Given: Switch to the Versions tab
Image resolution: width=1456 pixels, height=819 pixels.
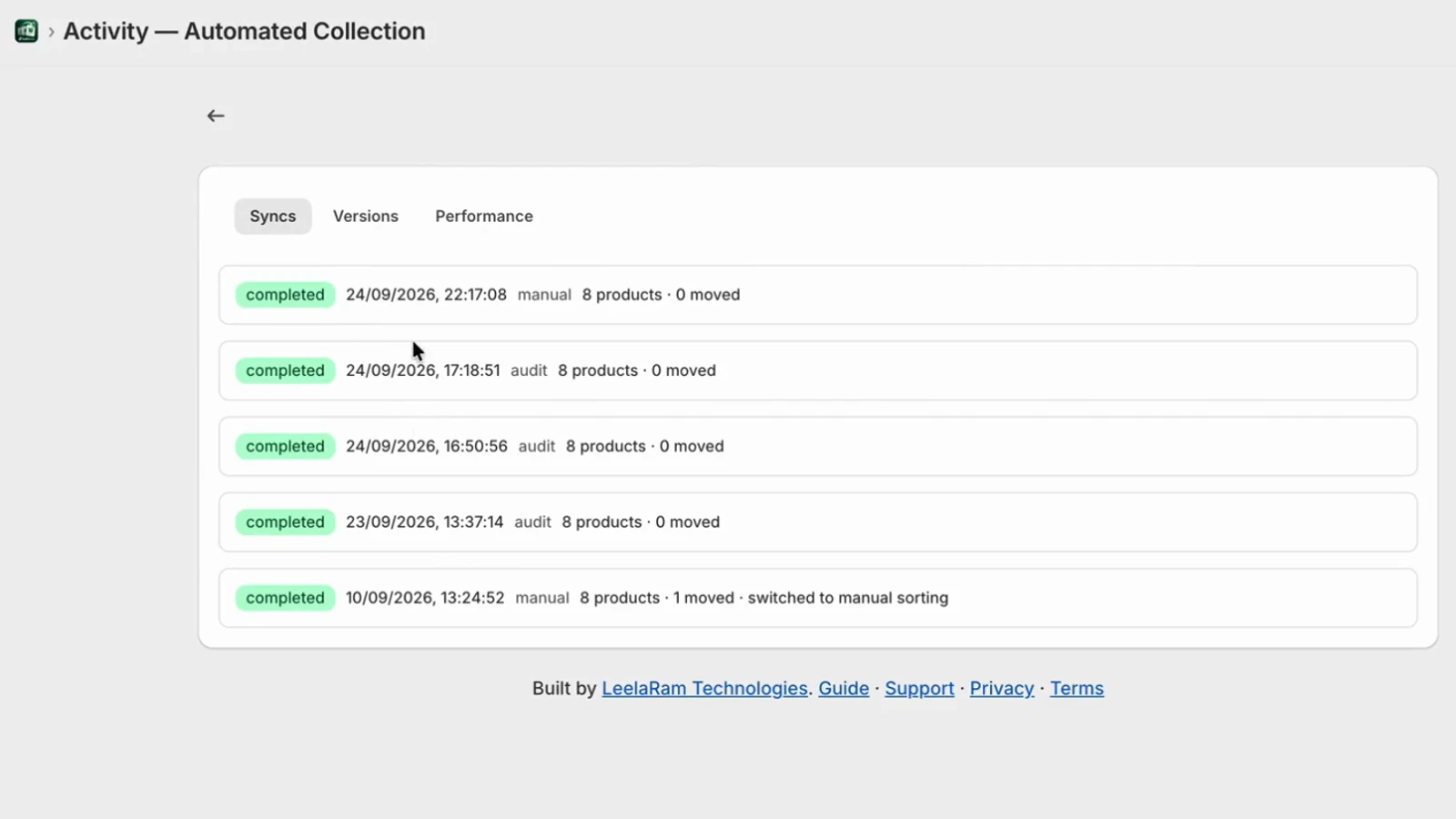Looking at the screenshot, I should pyautogui.click(x=366, y=217).
